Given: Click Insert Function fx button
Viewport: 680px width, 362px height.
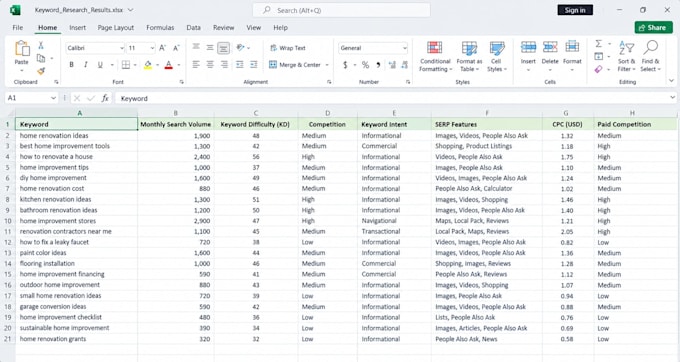Looking at the screenshot, I should pos(105,98).
